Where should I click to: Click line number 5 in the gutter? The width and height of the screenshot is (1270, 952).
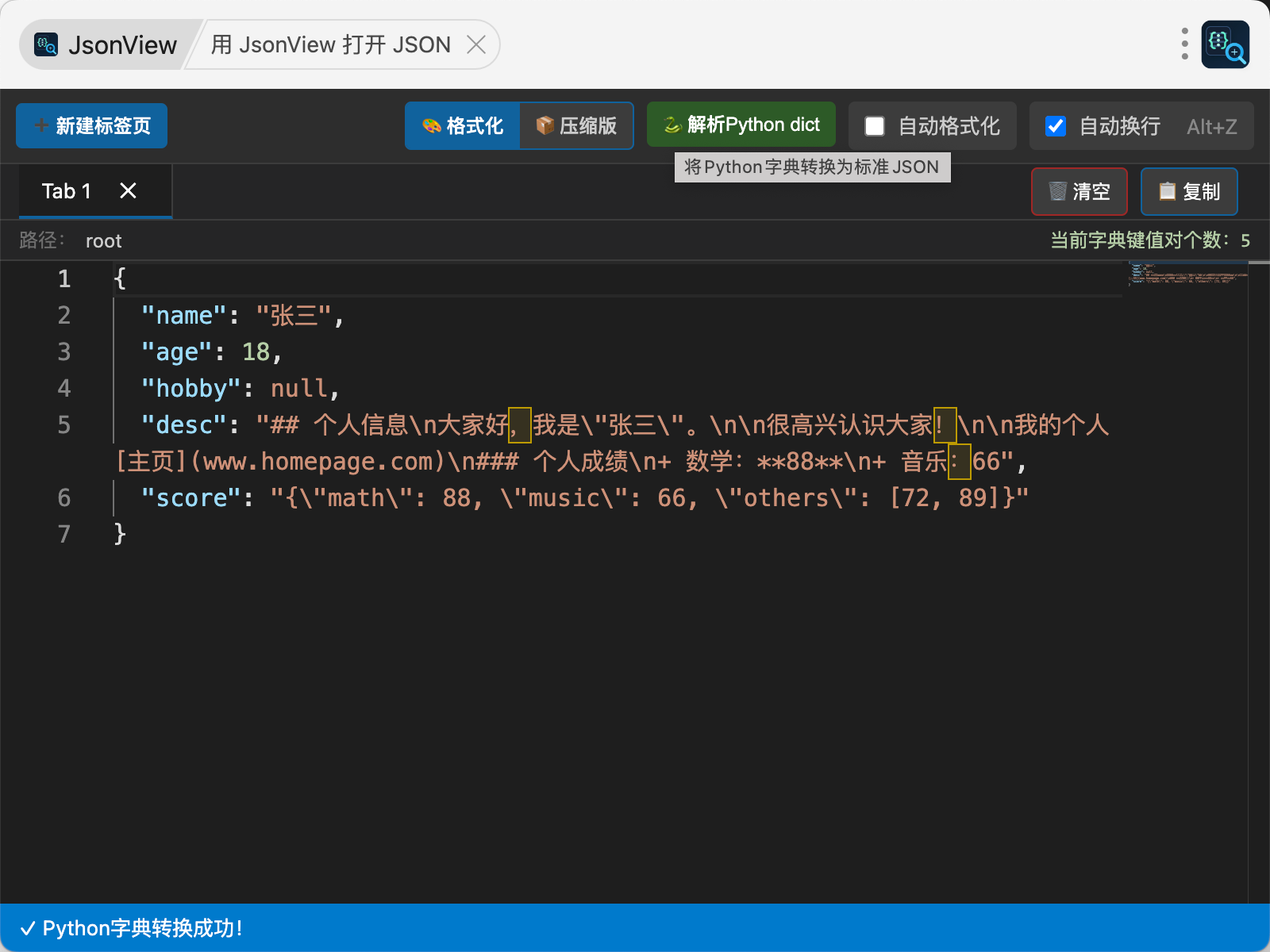click(64, 425)
